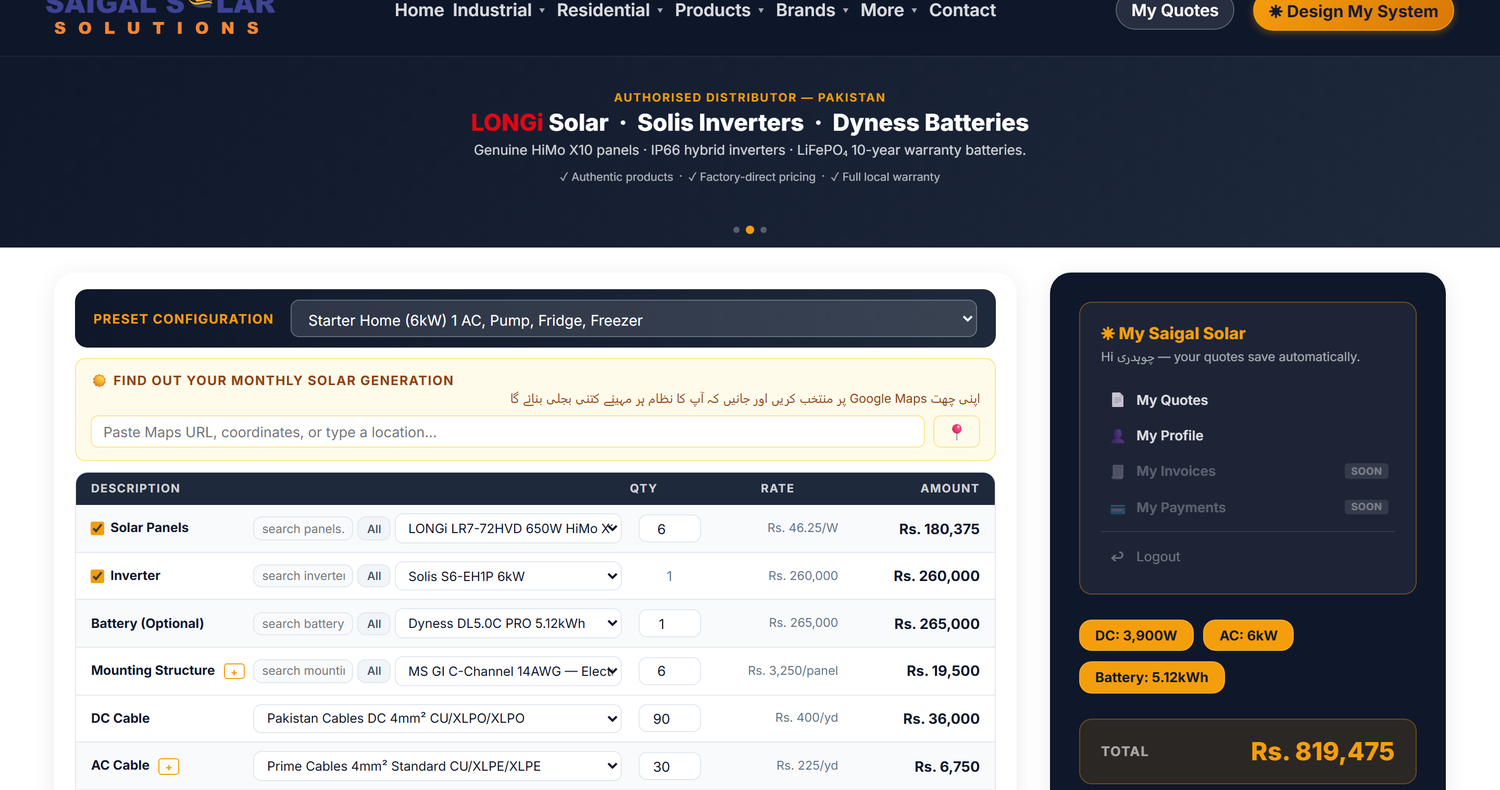
Task: Click the Paste Maps URL location field
Action: point(508,432)
